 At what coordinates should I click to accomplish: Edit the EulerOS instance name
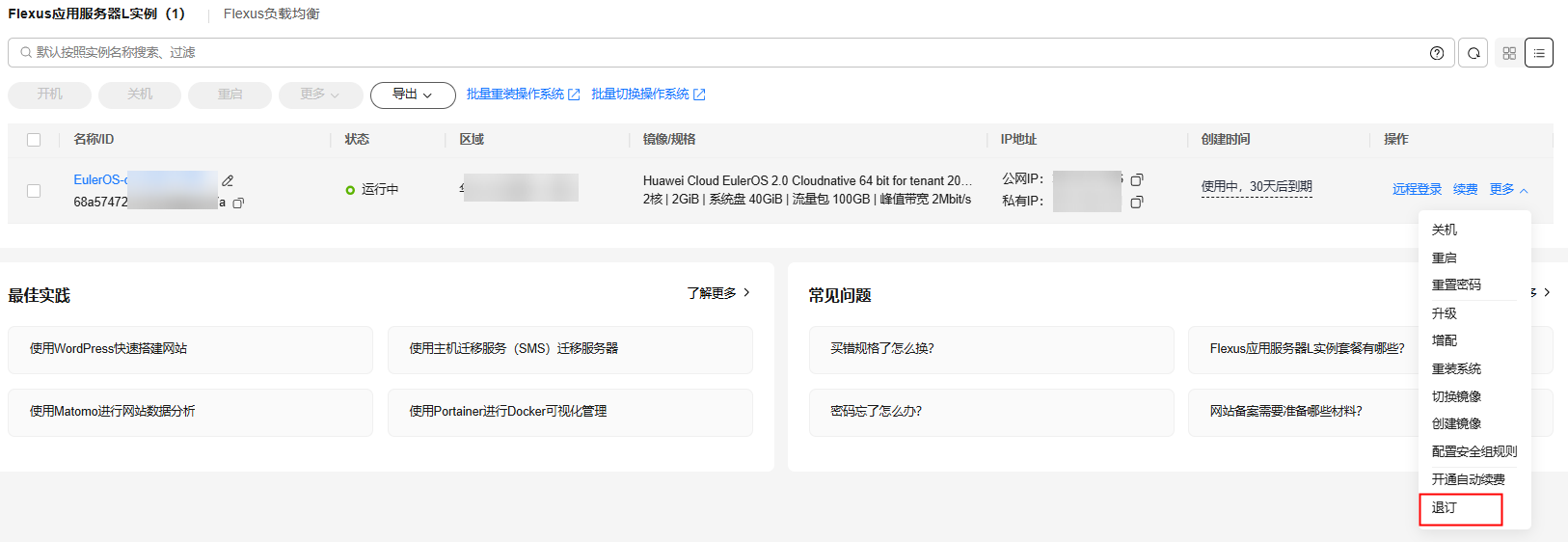coord(228,180)
